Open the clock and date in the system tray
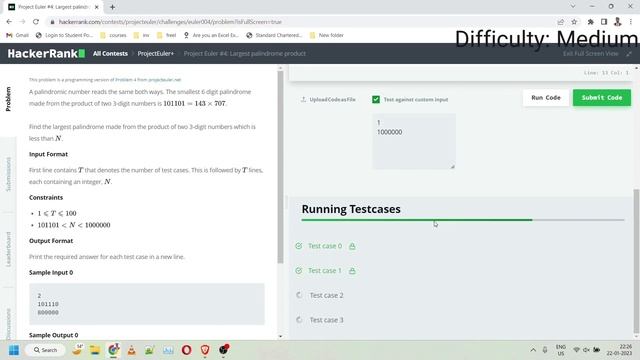This screenshot has height=360, width=640. tap(620, 350)
